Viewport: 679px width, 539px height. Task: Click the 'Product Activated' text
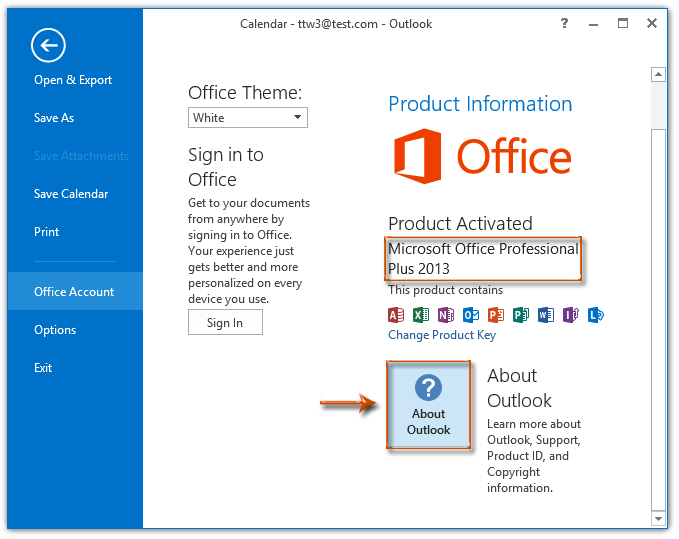[x=460, y=224]
